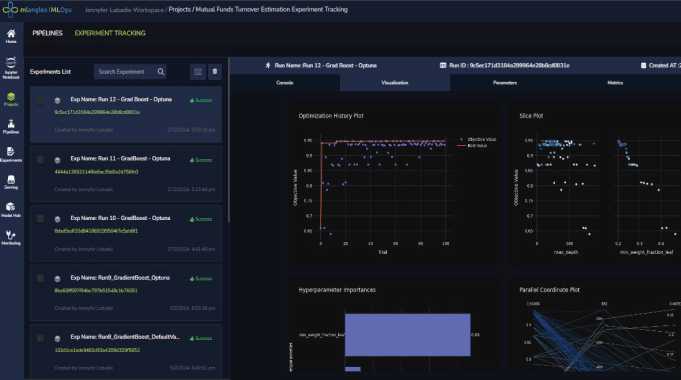Open Monitoring in the sidebar
Viewport: 681px width, 380px height.
11,238
